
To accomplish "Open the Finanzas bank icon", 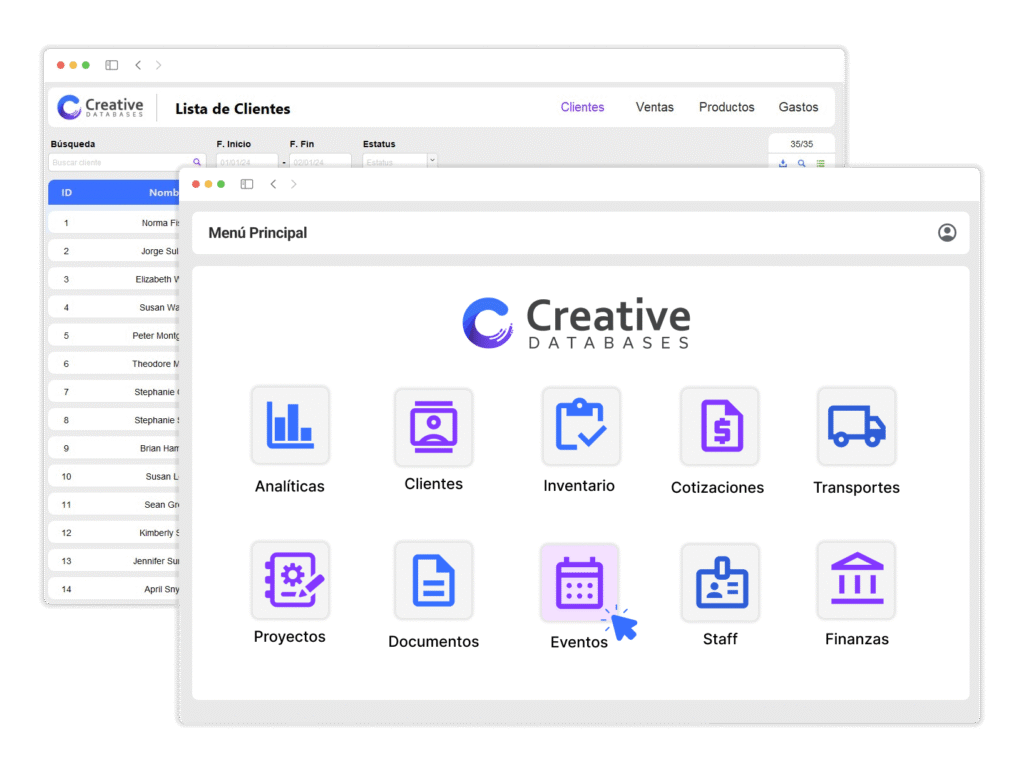I will coord(856,580).
